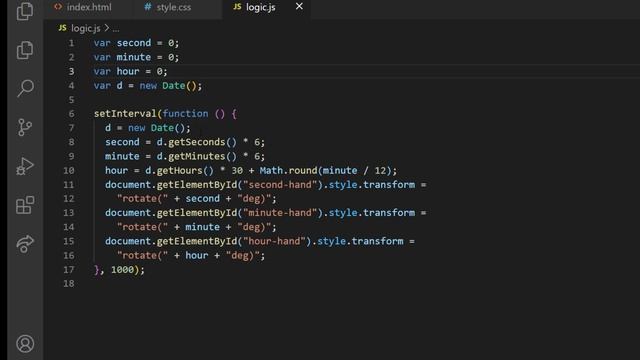
Task: Click 'var second = 0;' on line 1
Action: pos(136,43)
